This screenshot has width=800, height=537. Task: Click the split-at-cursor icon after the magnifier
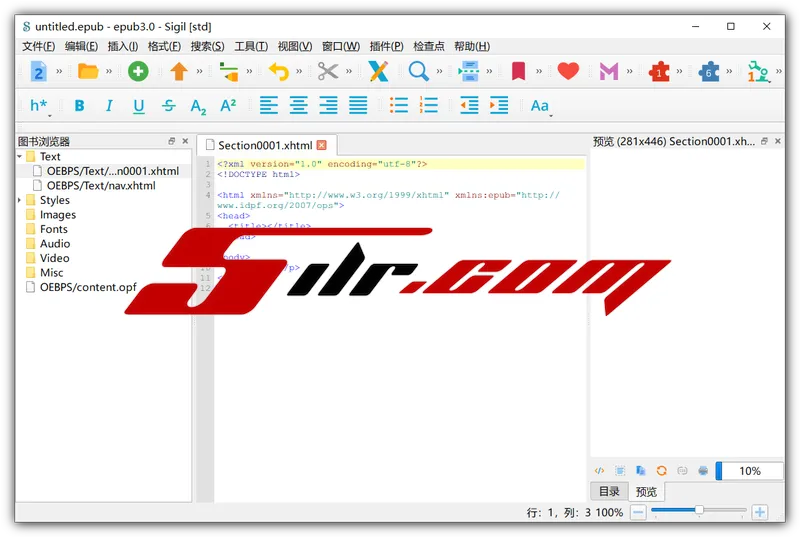(x=468, y=71)
